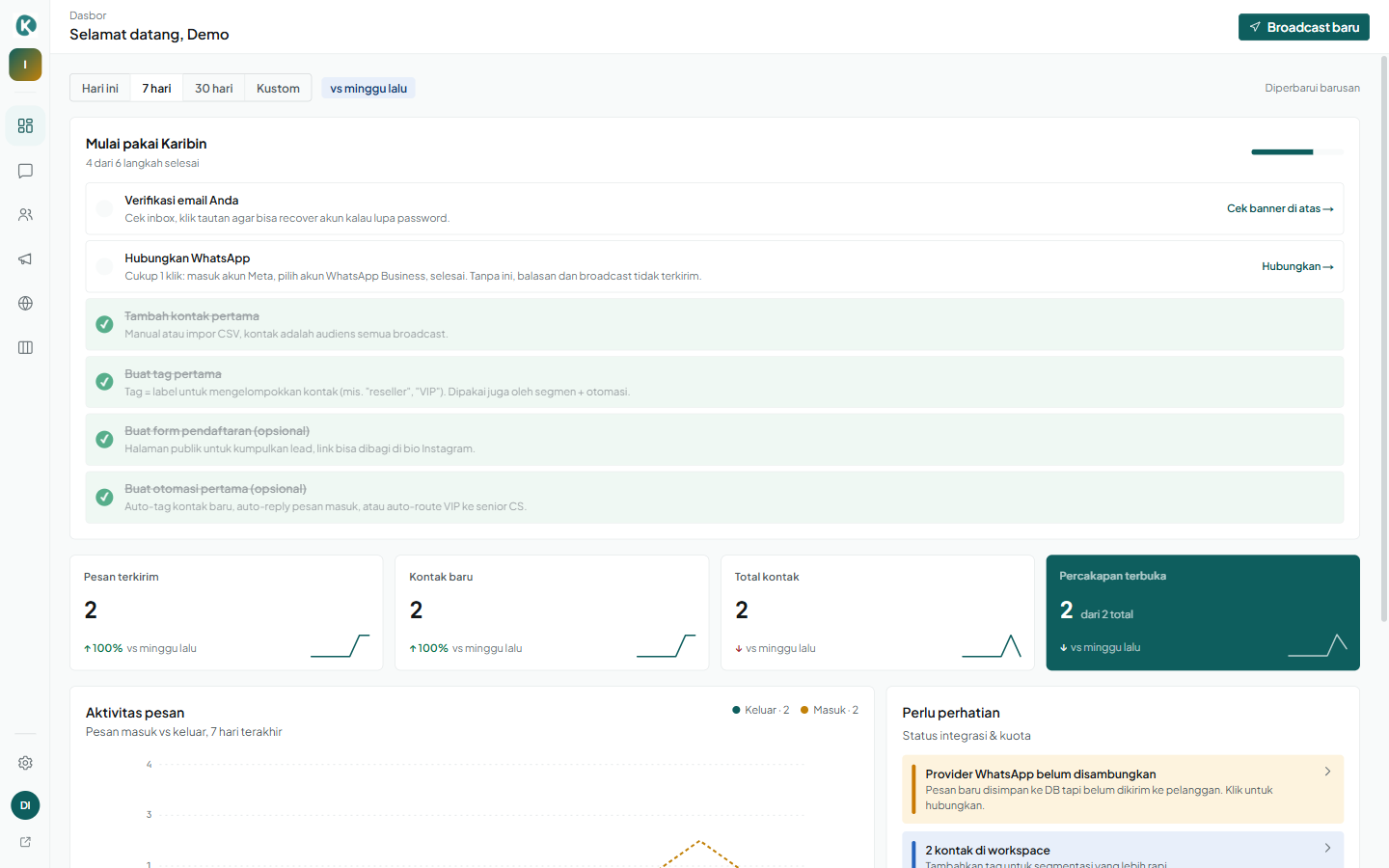The height and width of the screenshot is (868, 1389).
Task: Toggle the Masuk legend series
Action: [x=830, y=710]
